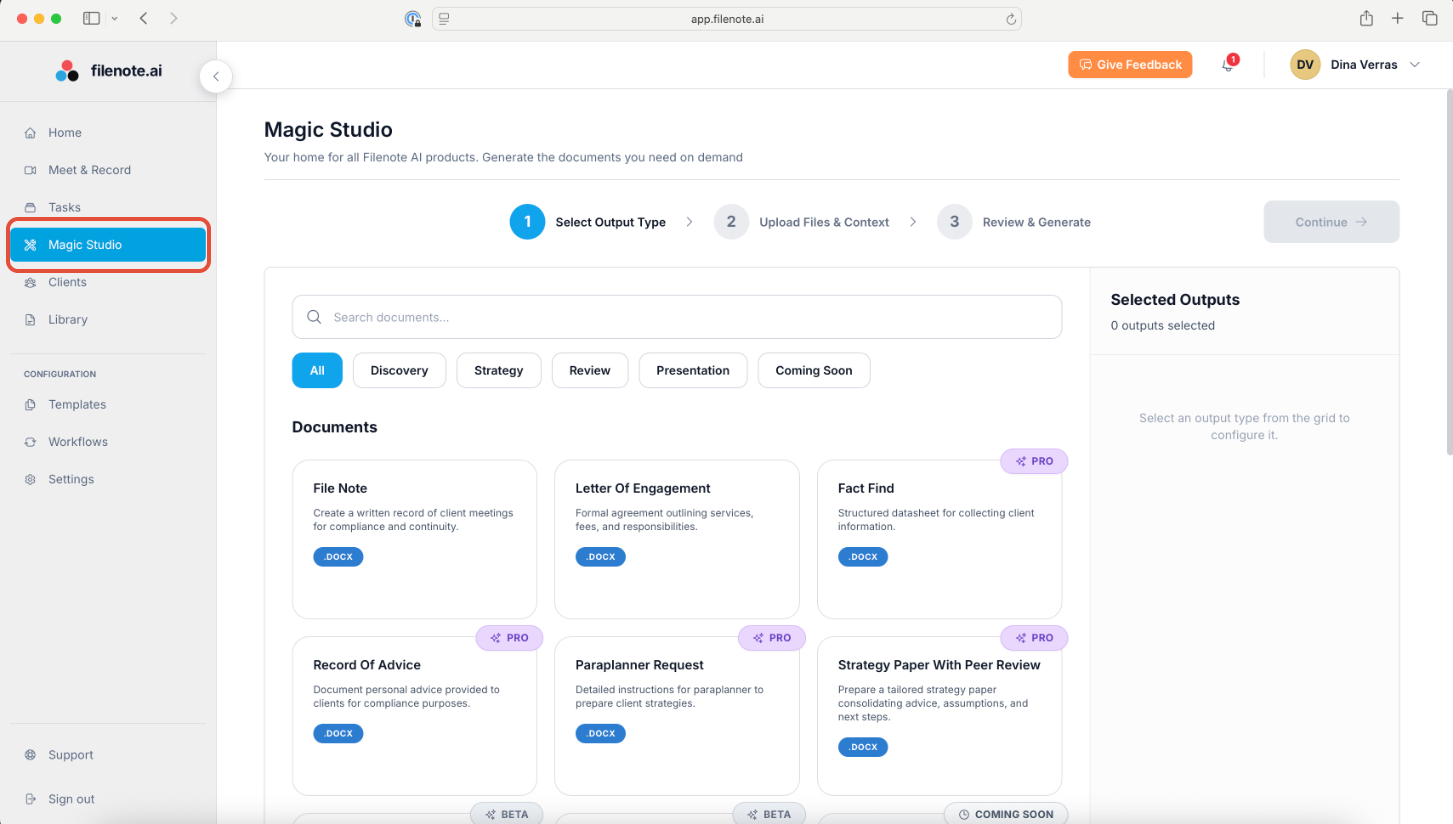This screenshot has width=1453, height=824.
Task: Expand the Dina Verras account dropdown
Action: pyautogui.click(x=1414, y=65)
